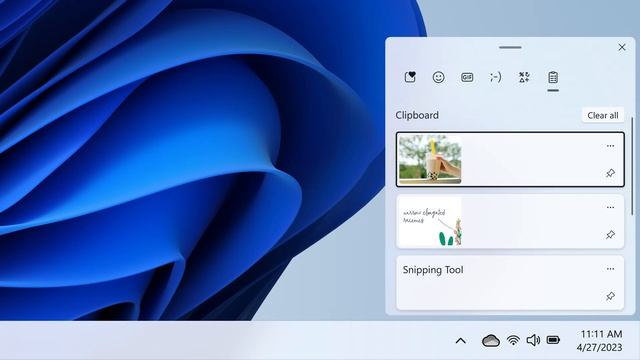Open more options for Snipping Tool item
The width and height of the screenshot is (640, 360).
pos(610,269)
